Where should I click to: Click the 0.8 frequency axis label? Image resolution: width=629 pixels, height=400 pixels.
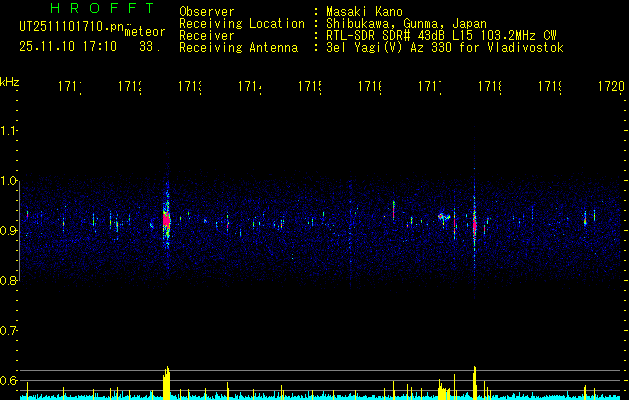(8, 281)
